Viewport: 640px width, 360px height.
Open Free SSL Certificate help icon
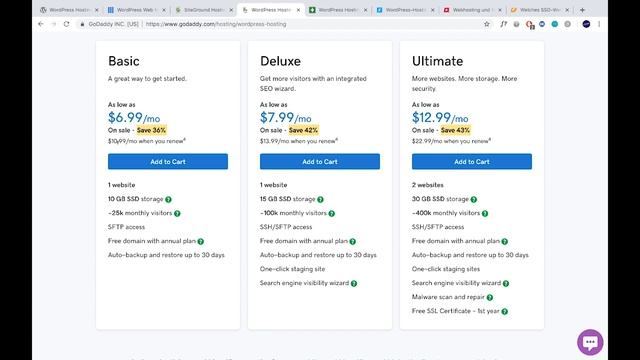tap(505, 312)
